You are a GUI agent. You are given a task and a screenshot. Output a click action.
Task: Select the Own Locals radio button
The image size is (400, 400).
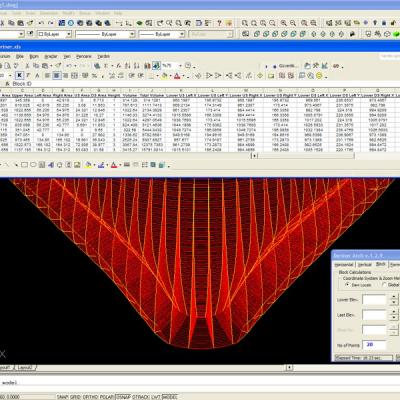pyautogui.click(x=347, y=285)
